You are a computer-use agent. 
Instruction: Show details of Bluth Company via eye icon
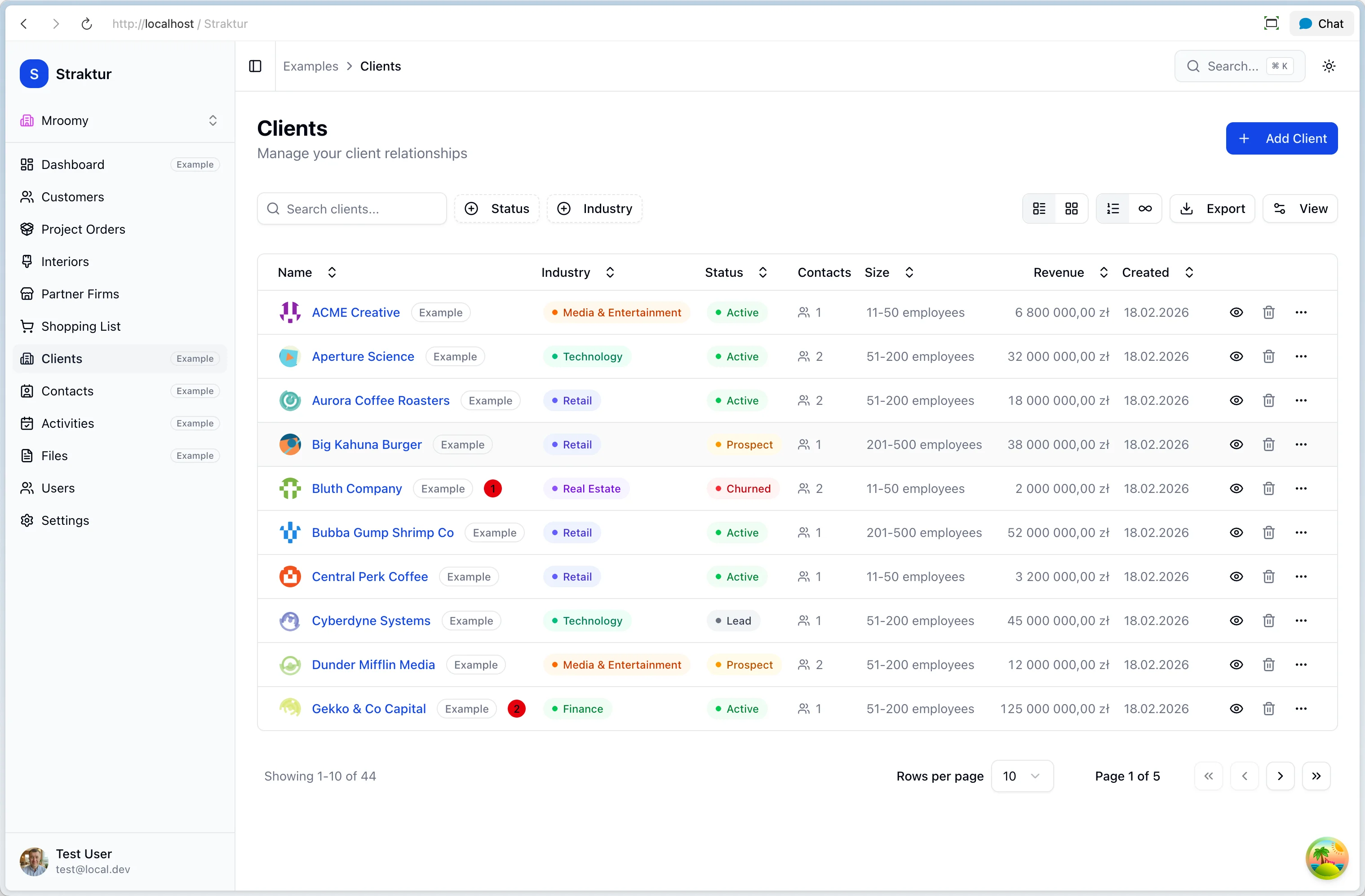1236,488
